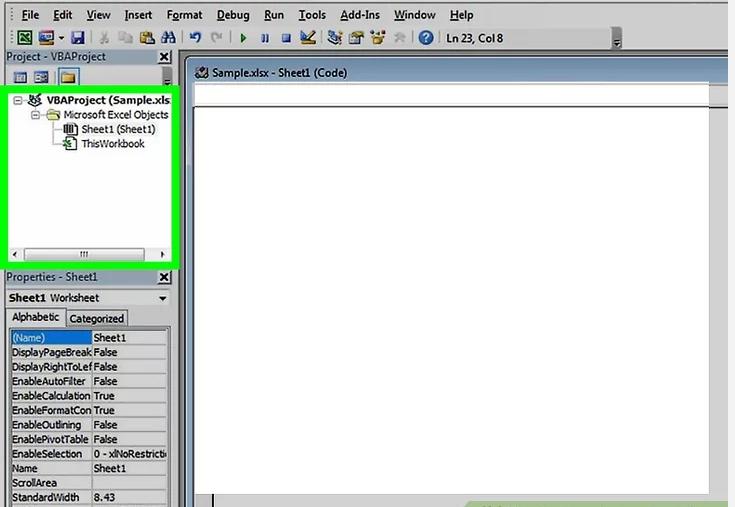The image size is (735, 507).
Task: Click the Find binoculars icon
Action: [169, 38]
